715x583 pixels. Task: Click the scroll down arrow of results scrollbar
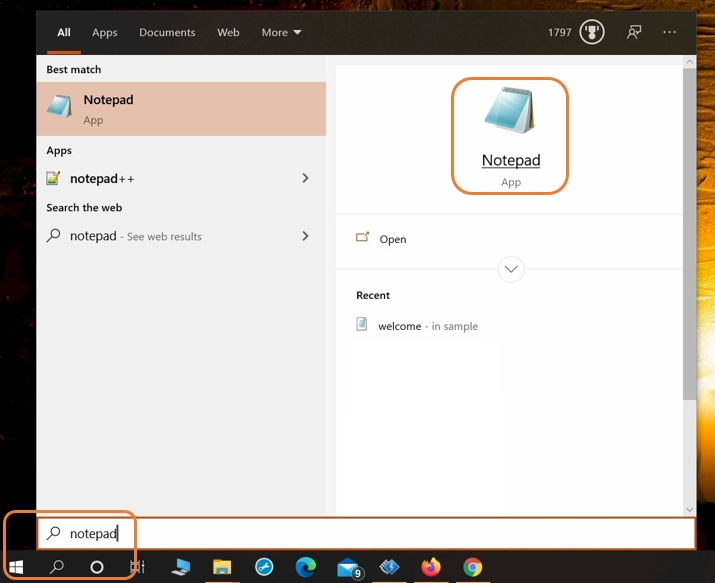tap(689, 510)
